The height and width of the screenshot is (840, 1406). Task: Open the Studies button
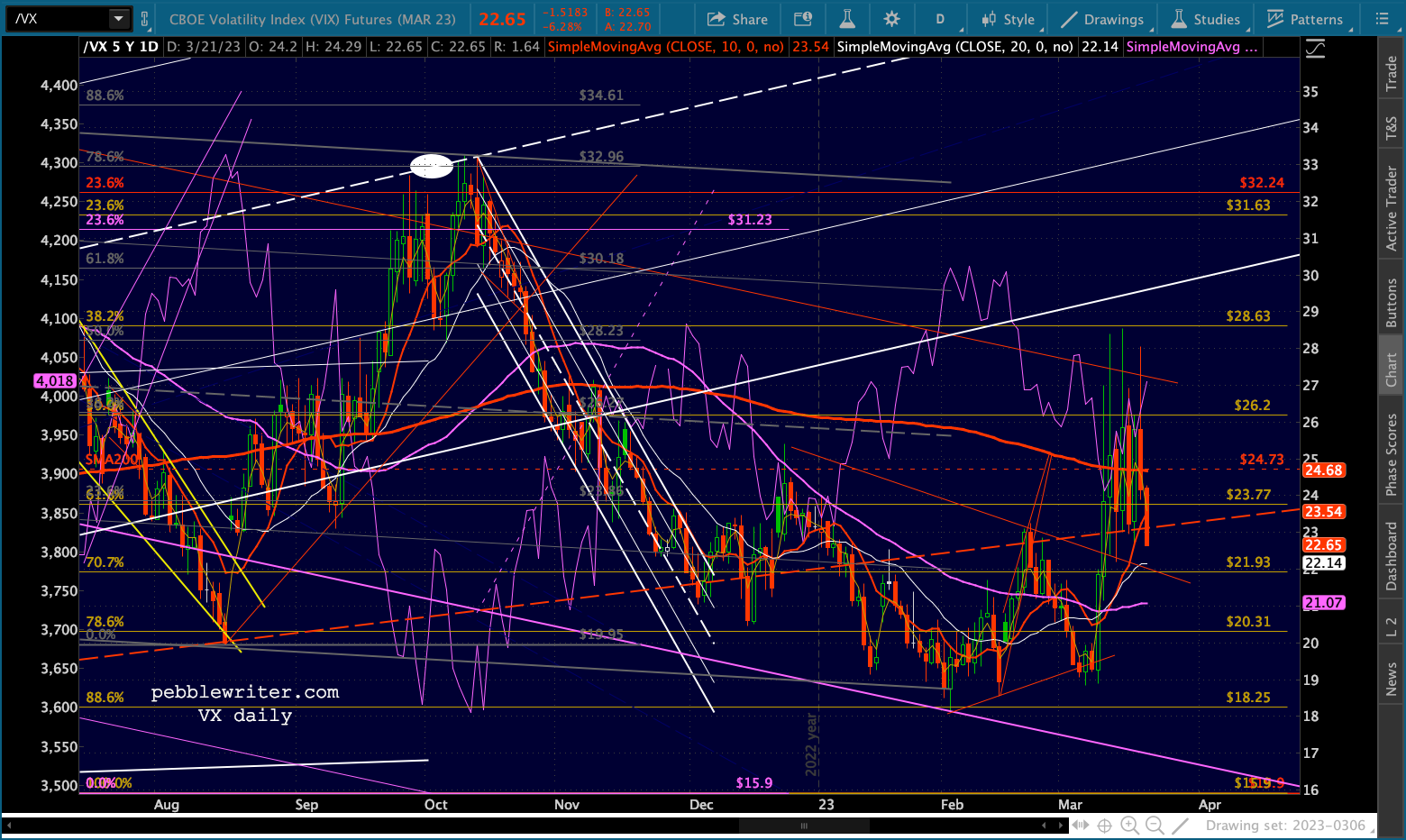pos(1206,19)
